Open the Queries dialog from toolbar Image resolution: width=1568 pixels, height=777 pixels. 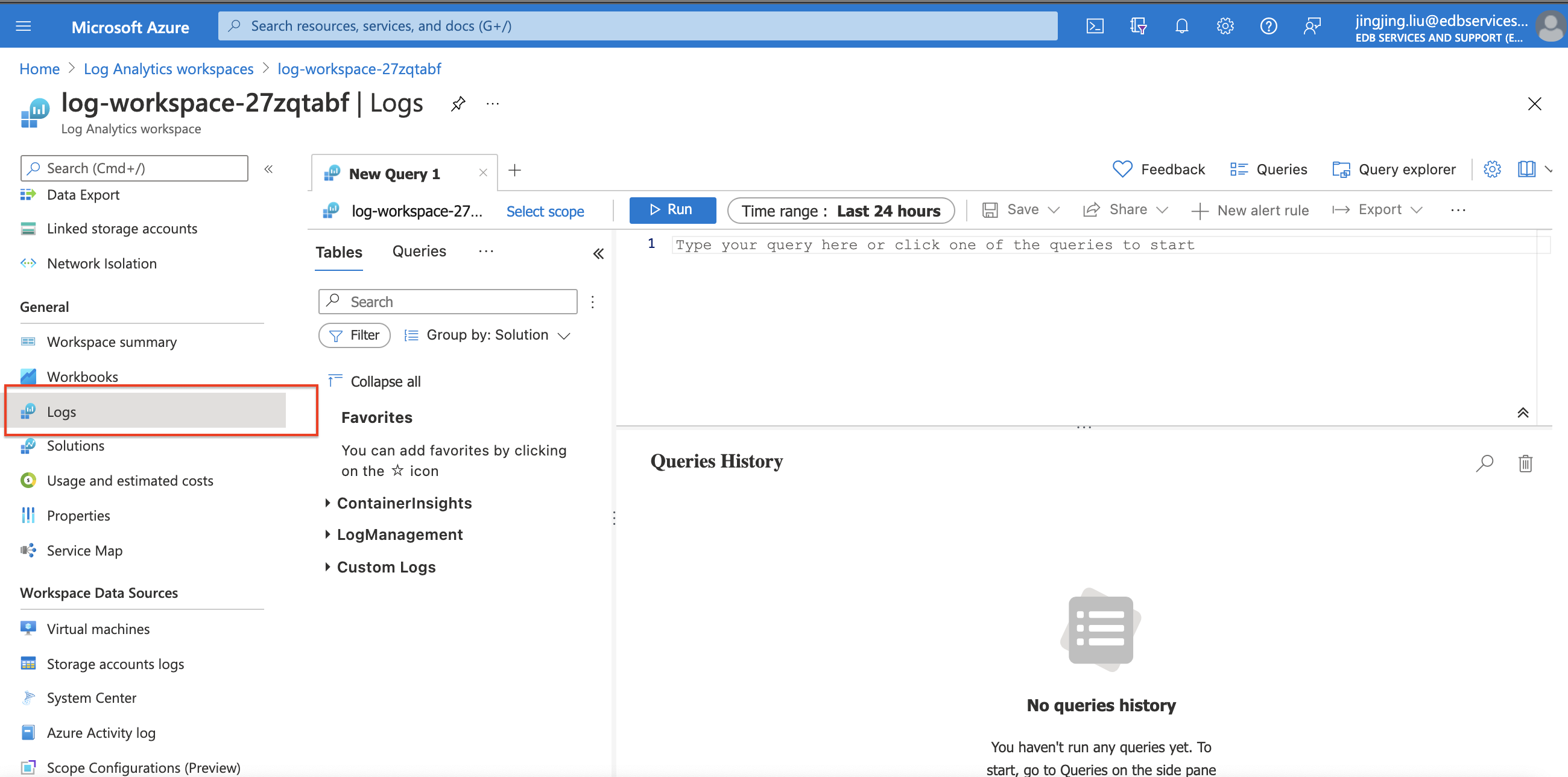click(1268, 170)
